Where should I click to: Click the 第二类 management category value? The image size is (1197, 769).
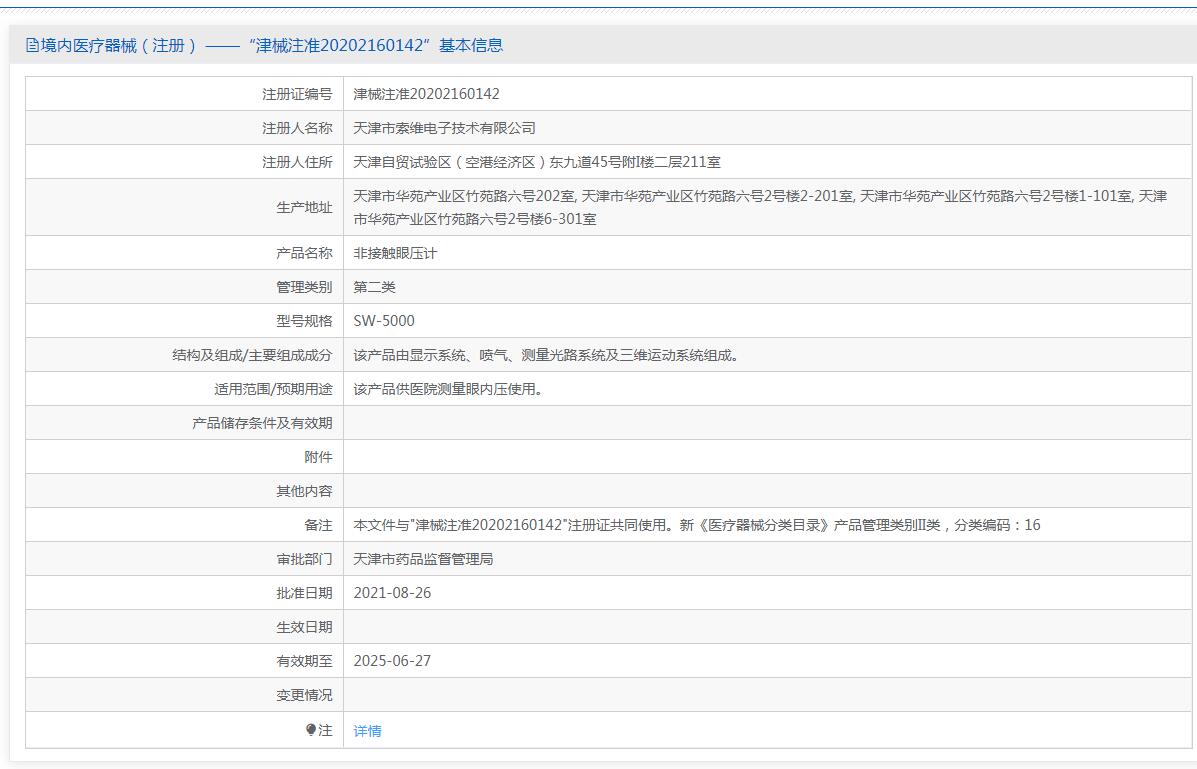point(374,287)
